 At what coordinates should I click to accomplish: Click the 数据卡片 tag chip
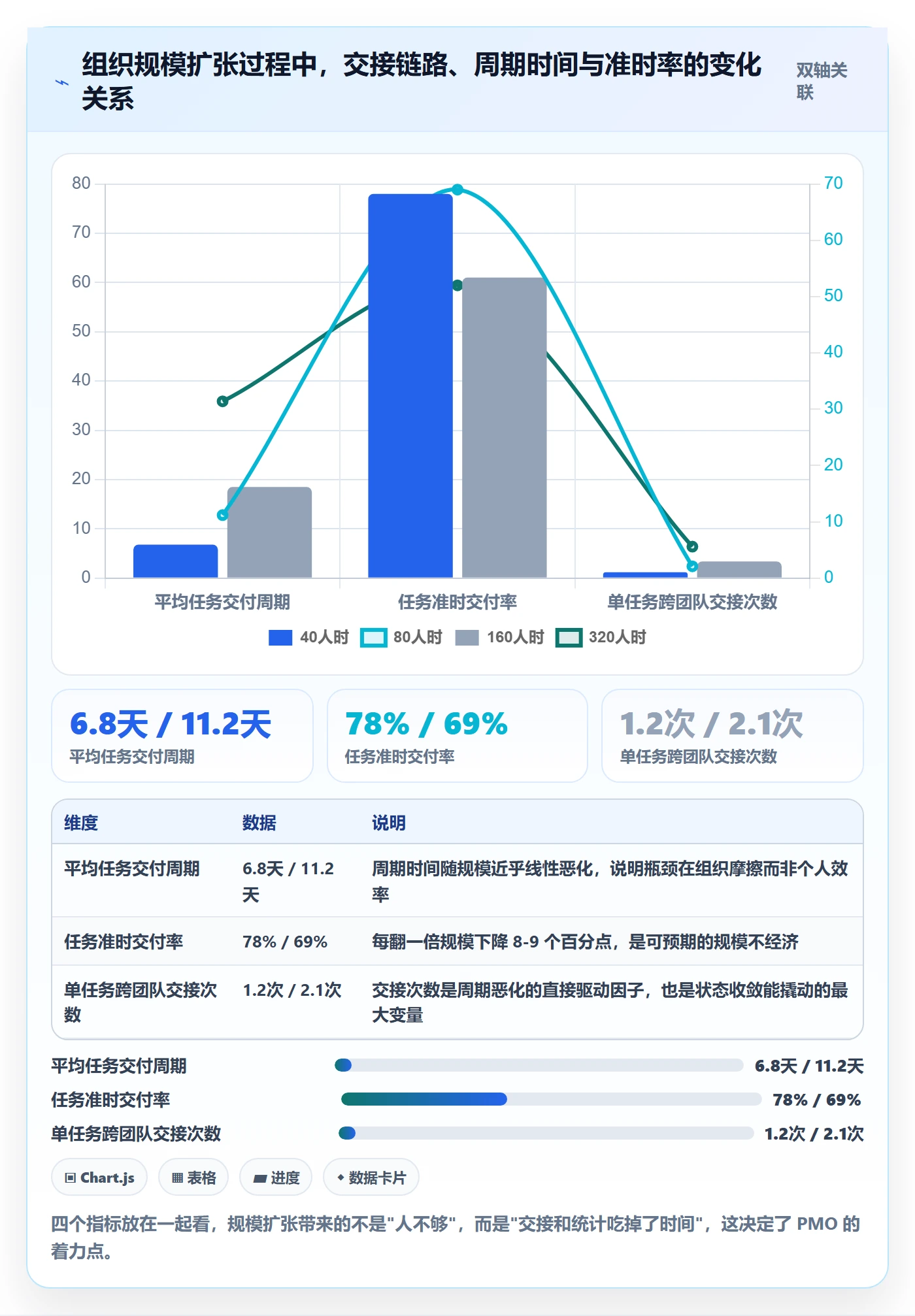click(371, 1177)
